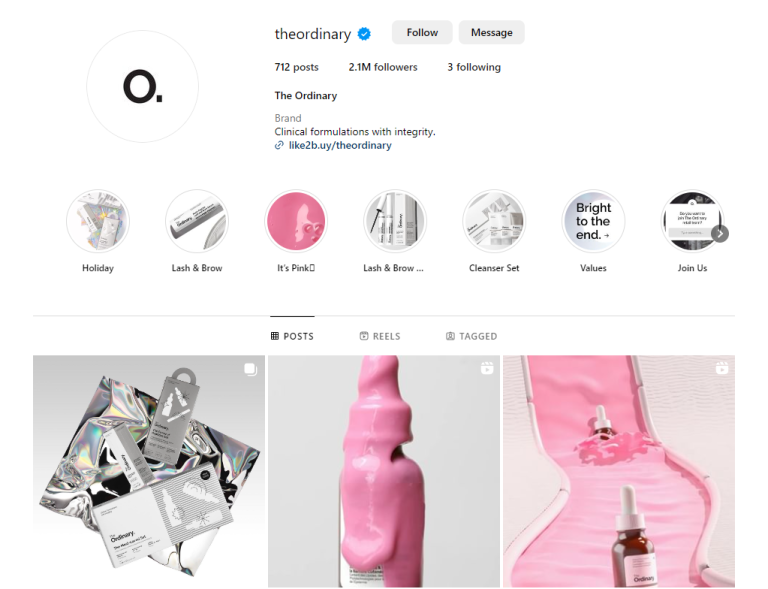Switch to the Reels tab
The image size is (768, 589).
click(380, 336)
